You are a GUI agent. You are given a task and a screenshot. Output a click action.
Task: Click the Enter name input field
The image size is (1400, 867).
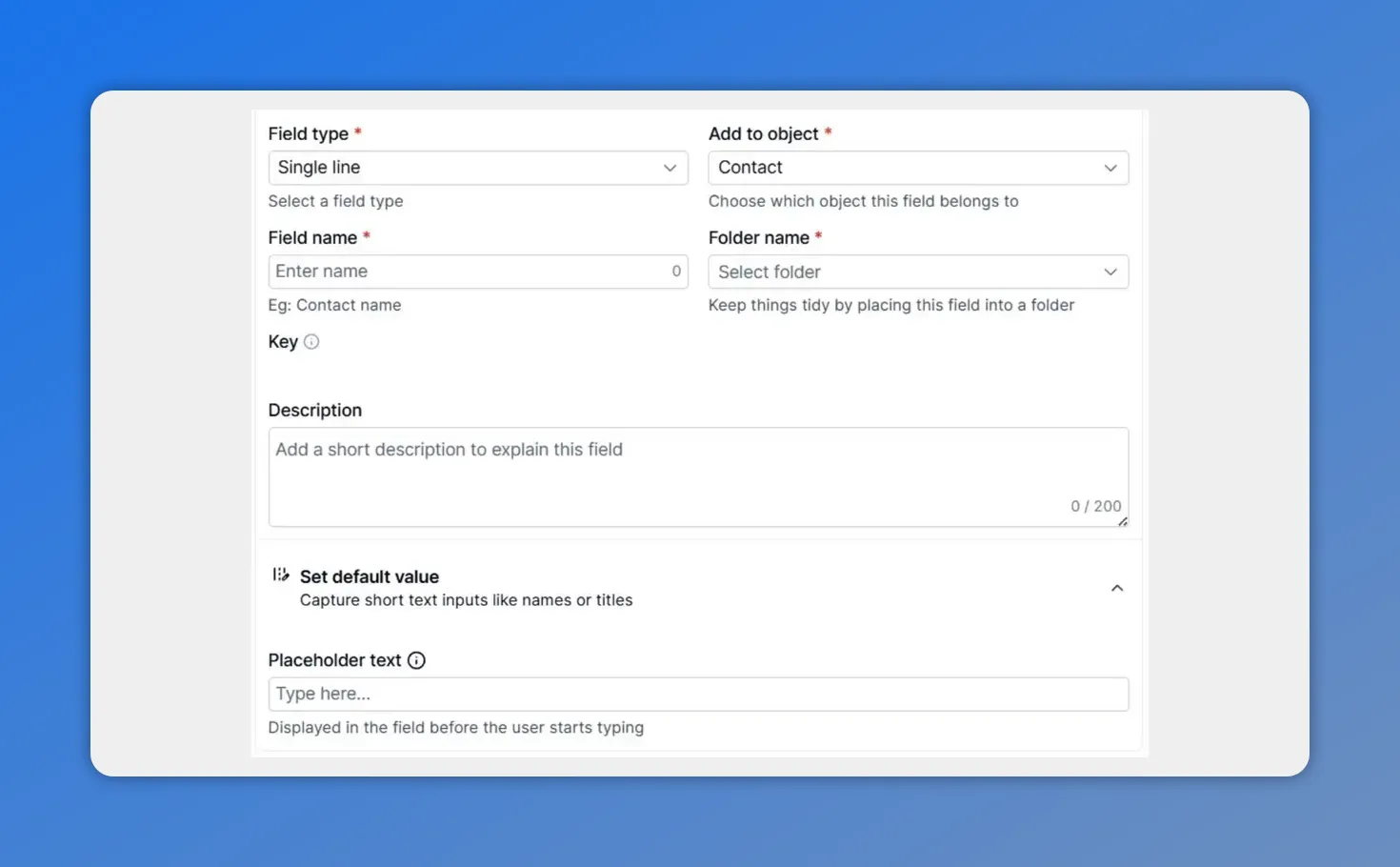(457, 271)
